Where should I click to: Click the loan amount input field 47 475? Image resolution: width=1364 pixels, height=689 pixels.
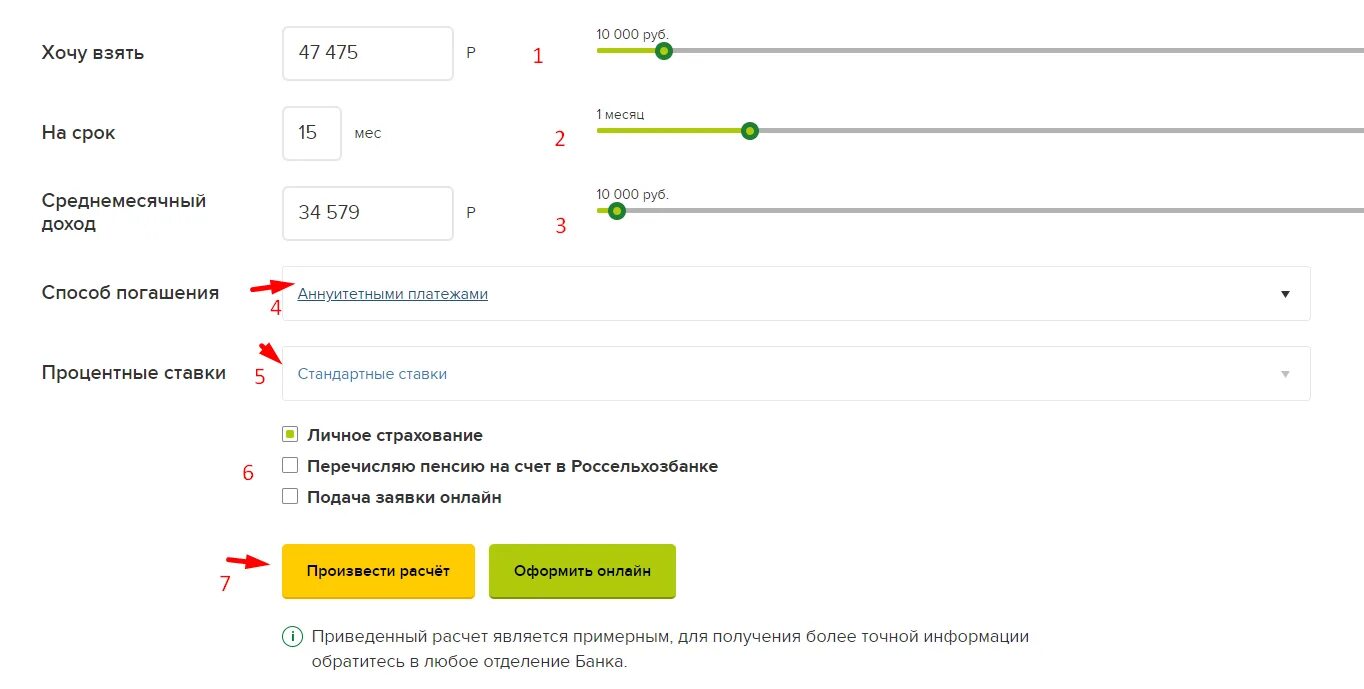tap(367, 53)
